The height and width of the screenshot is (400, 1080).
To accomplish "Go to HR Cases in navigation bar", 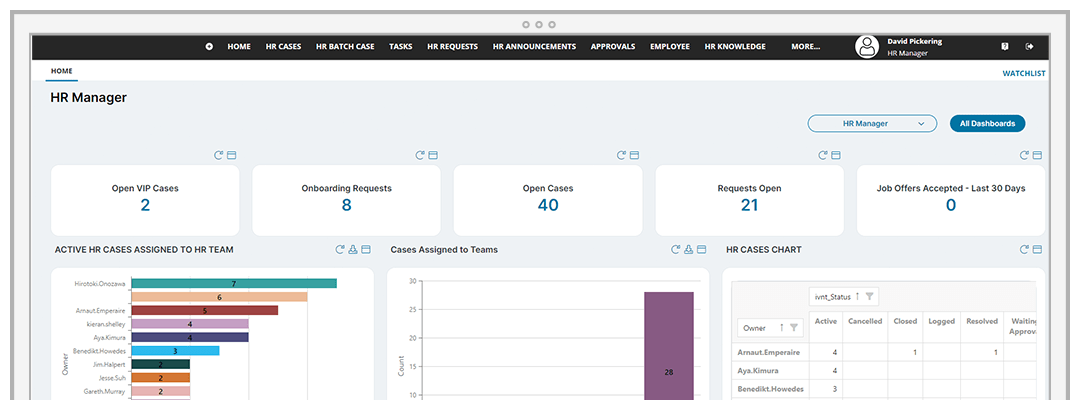I will (283, 47).
